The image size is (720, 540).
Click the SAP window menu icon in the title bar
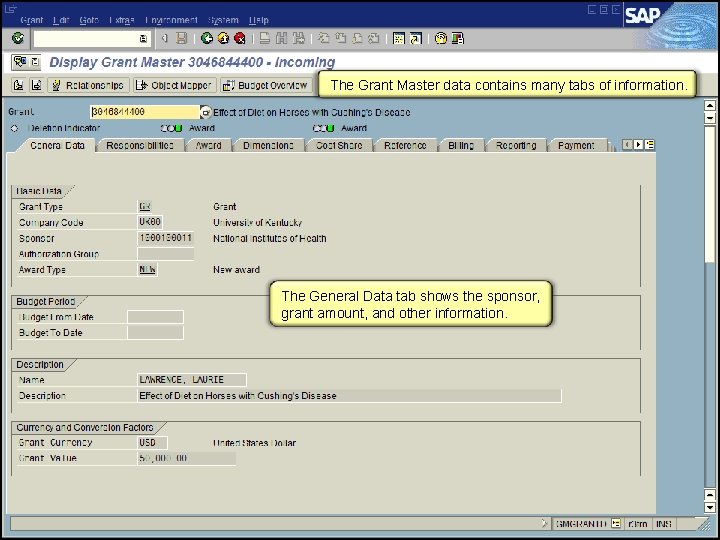[10, 8]
